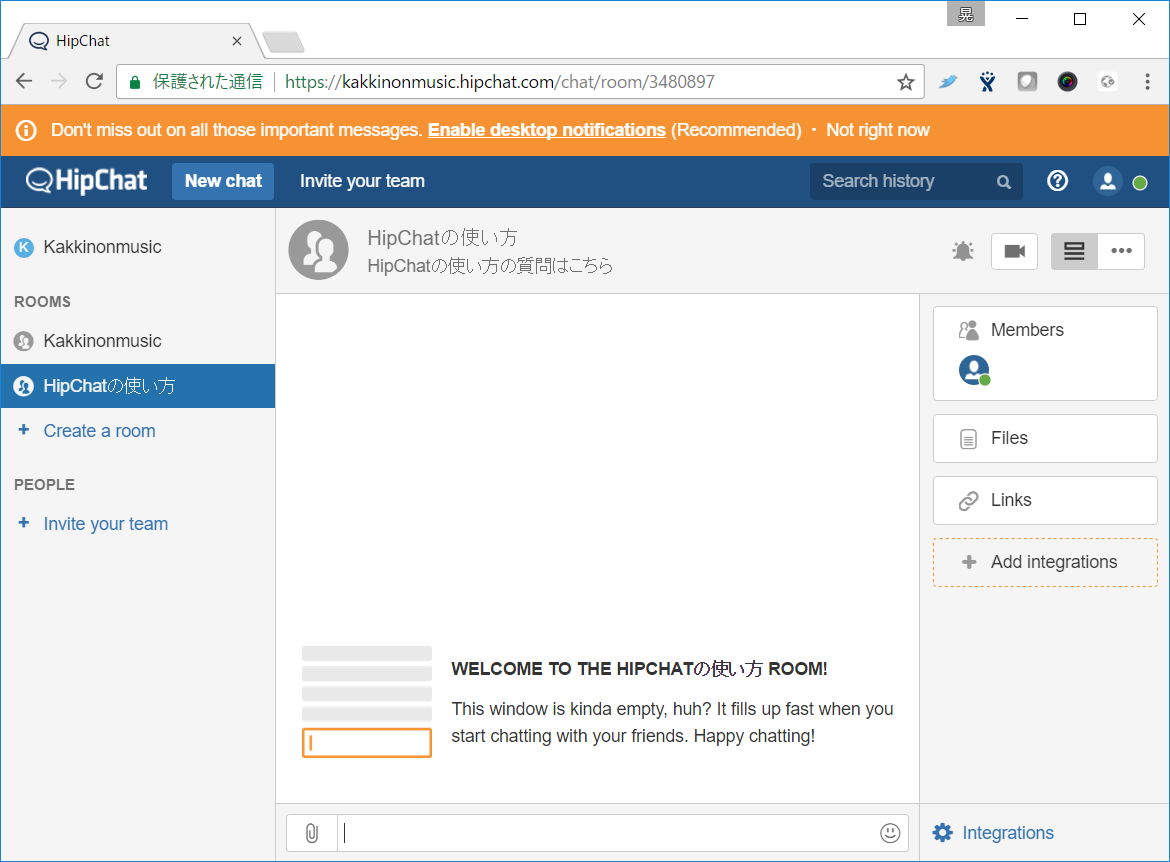Open room notification bell settings
Viewport: 1170px width, 862px height.
point(963,251)
